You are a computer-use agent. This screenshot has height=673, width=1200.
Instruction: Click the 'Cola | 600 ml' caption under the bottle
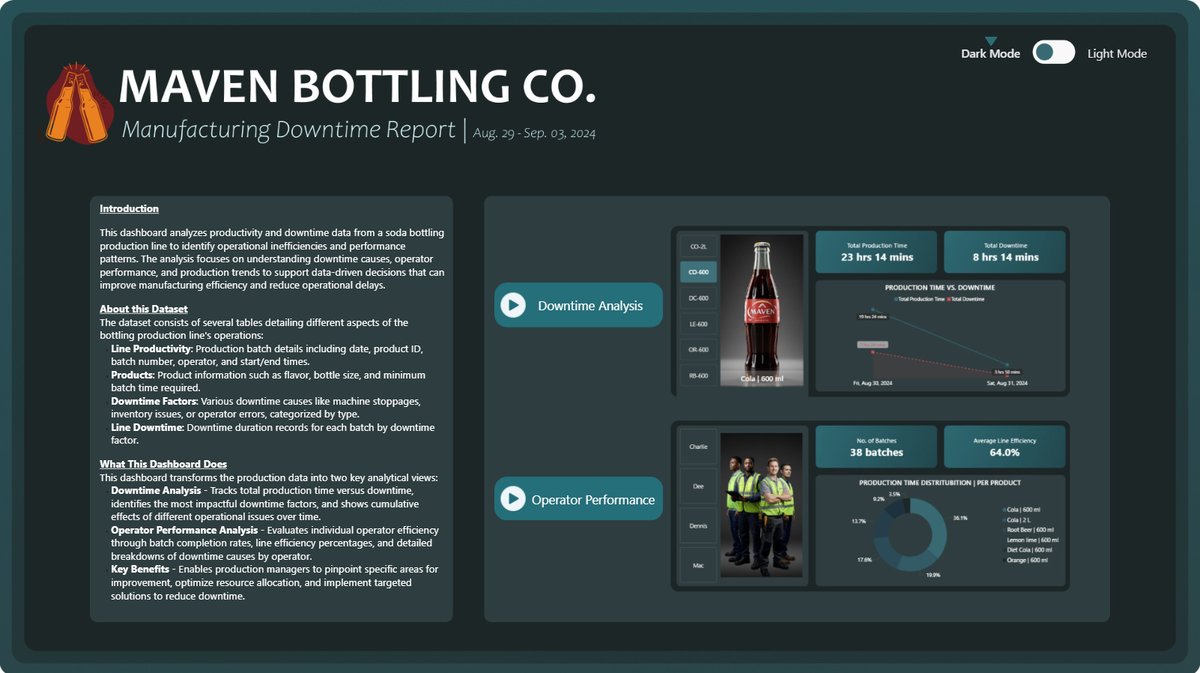click(762, 379)
